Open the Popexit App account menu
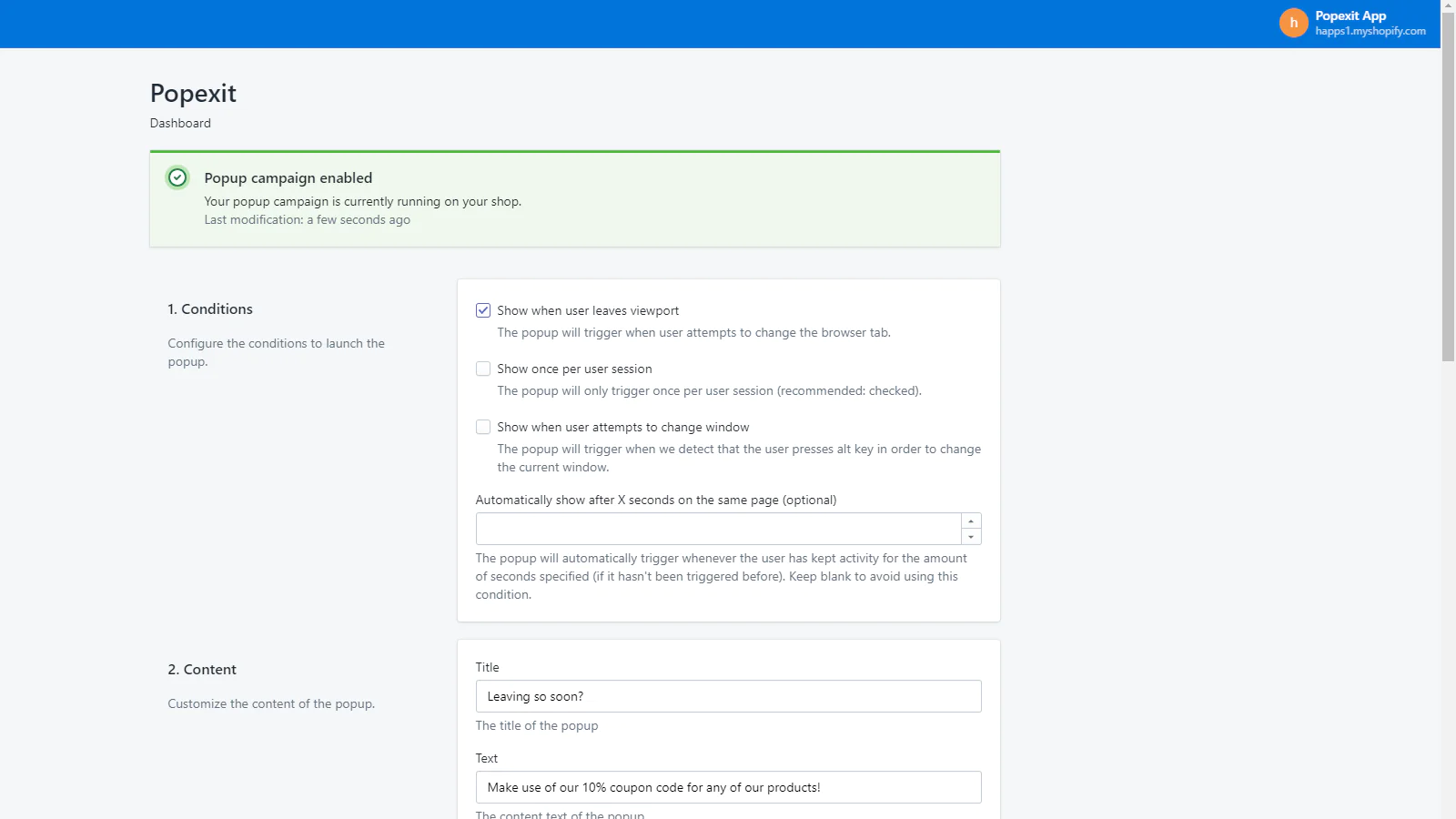Screen dimensions: 1456x819 tap(1353, 23)
